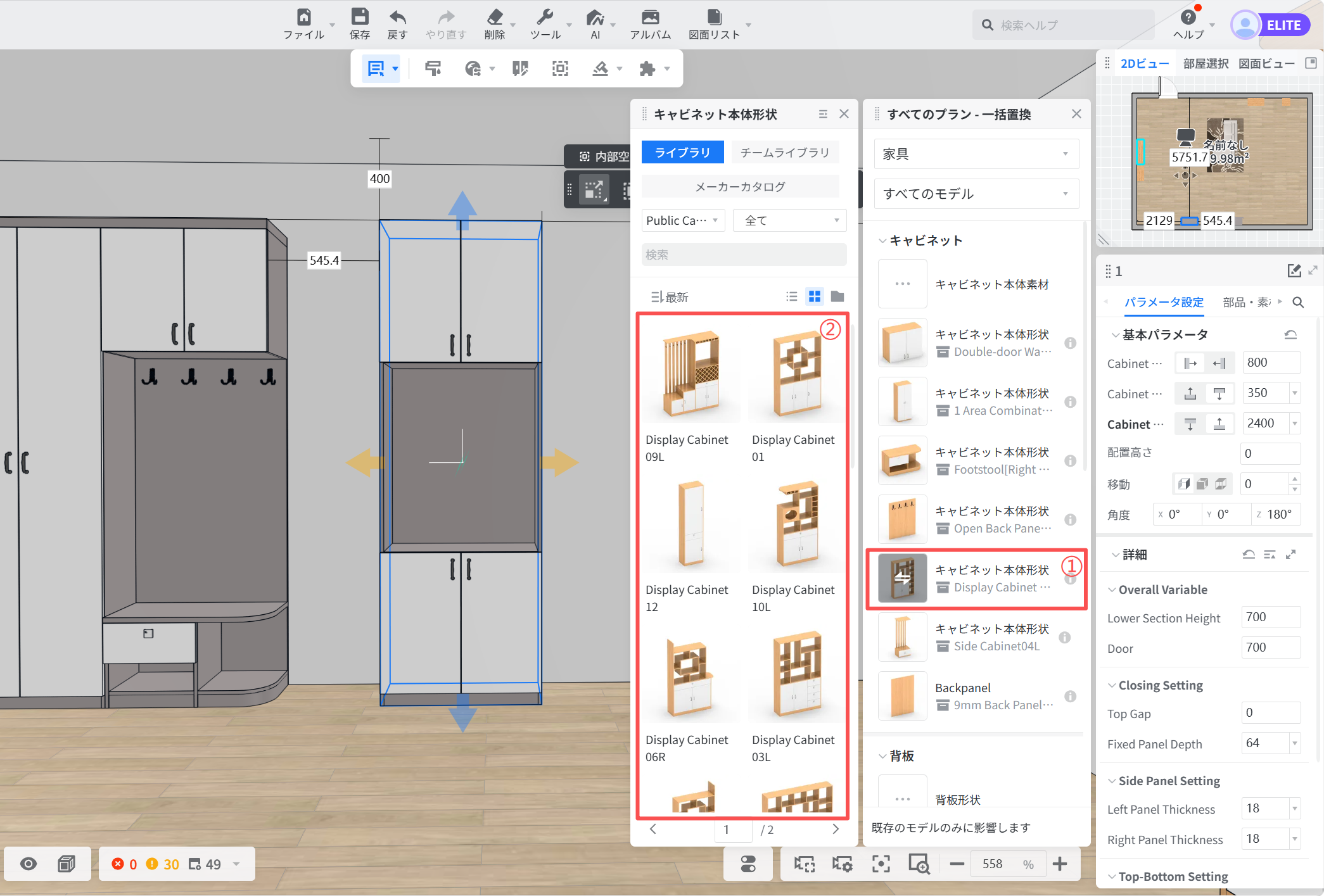
Task: Open cabinet shape panel menu icon
Action: (822, 114)
